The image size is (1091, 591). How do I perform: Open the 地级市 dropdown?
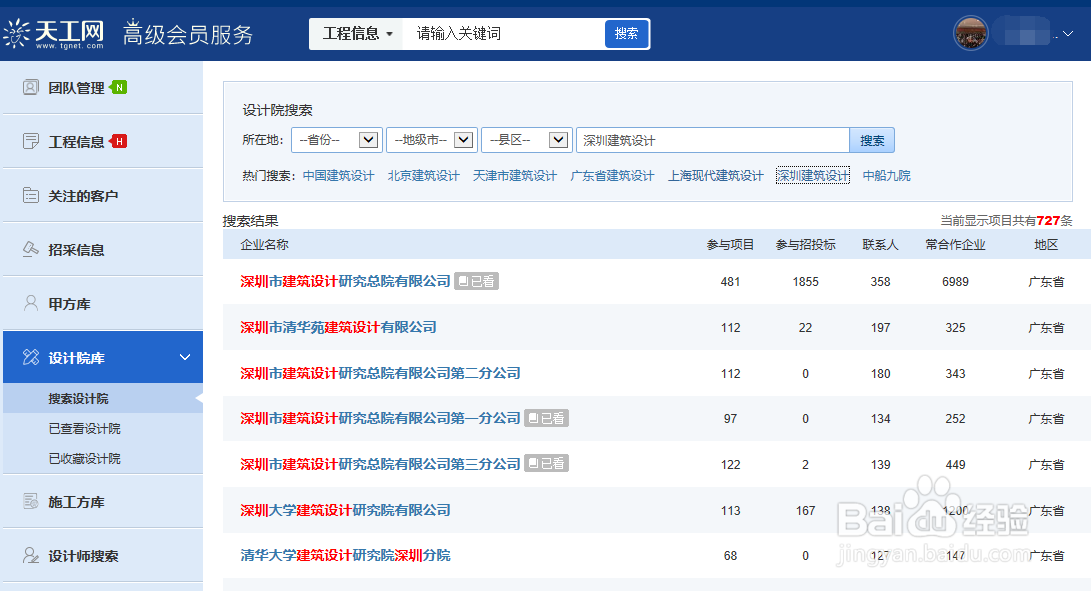431,140
